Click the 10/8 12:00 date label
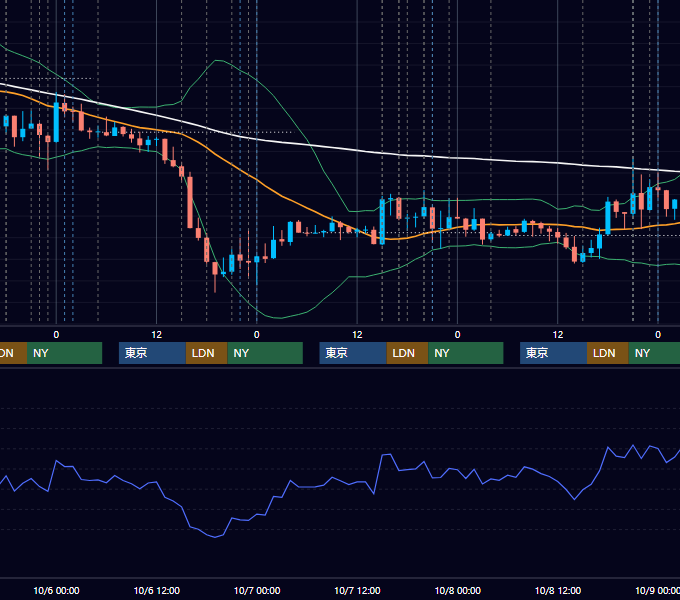Image resolution: width=680 pixels, height=600 pixels. (558, 590)
